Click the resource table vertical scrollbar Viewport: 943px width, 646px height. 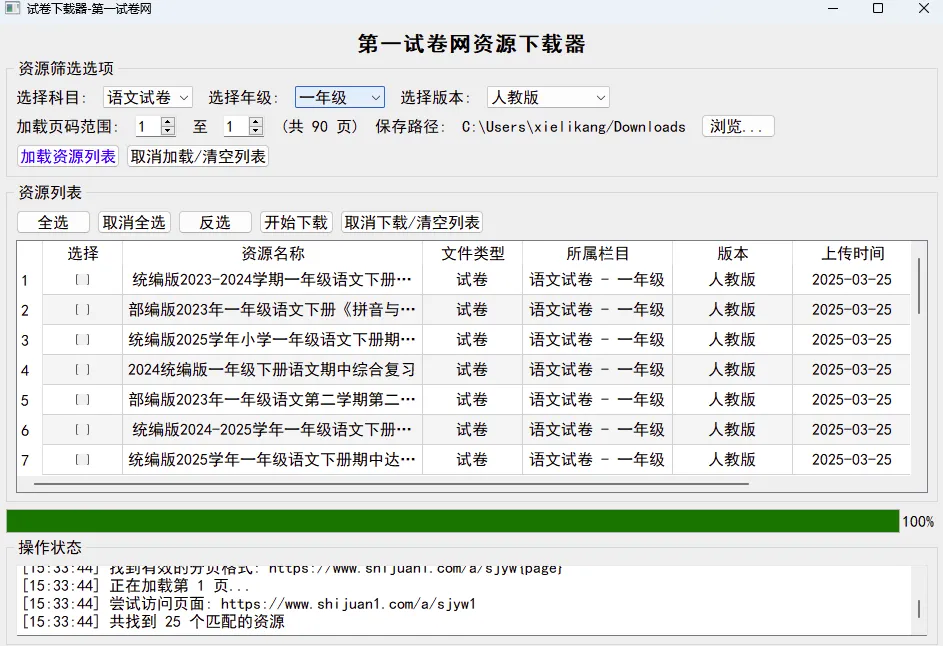click(x=919, y=286)
